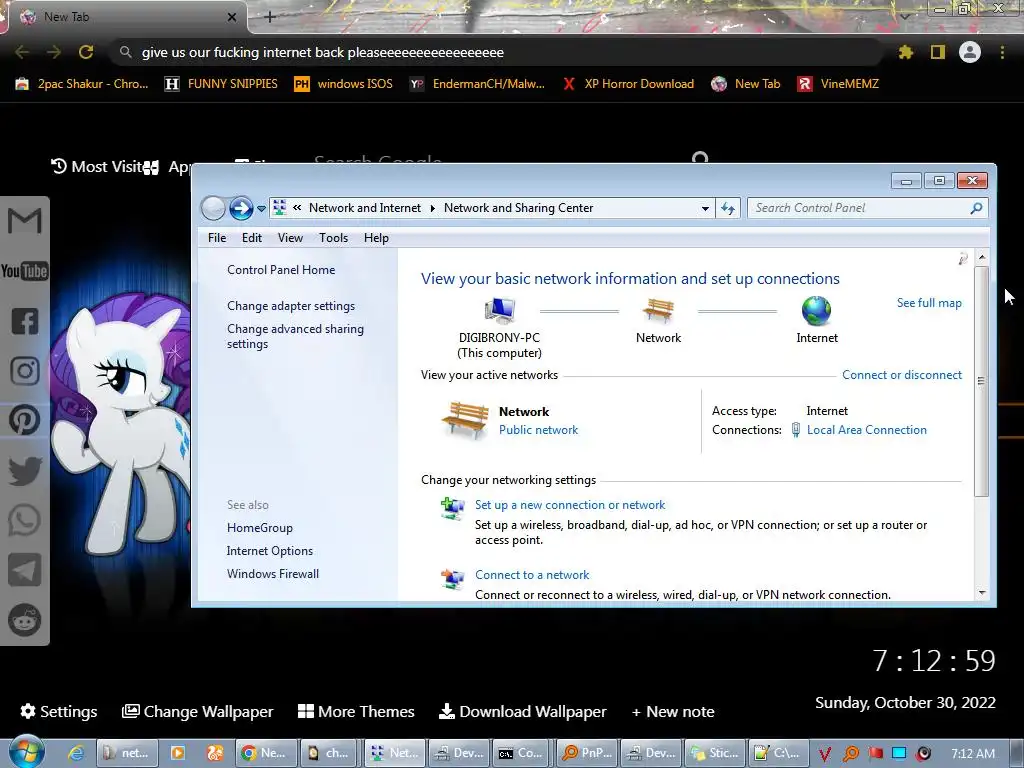Click Control Panel forward navigation arrow
This screenshot has height=768, width=1024.
point(241,208)
